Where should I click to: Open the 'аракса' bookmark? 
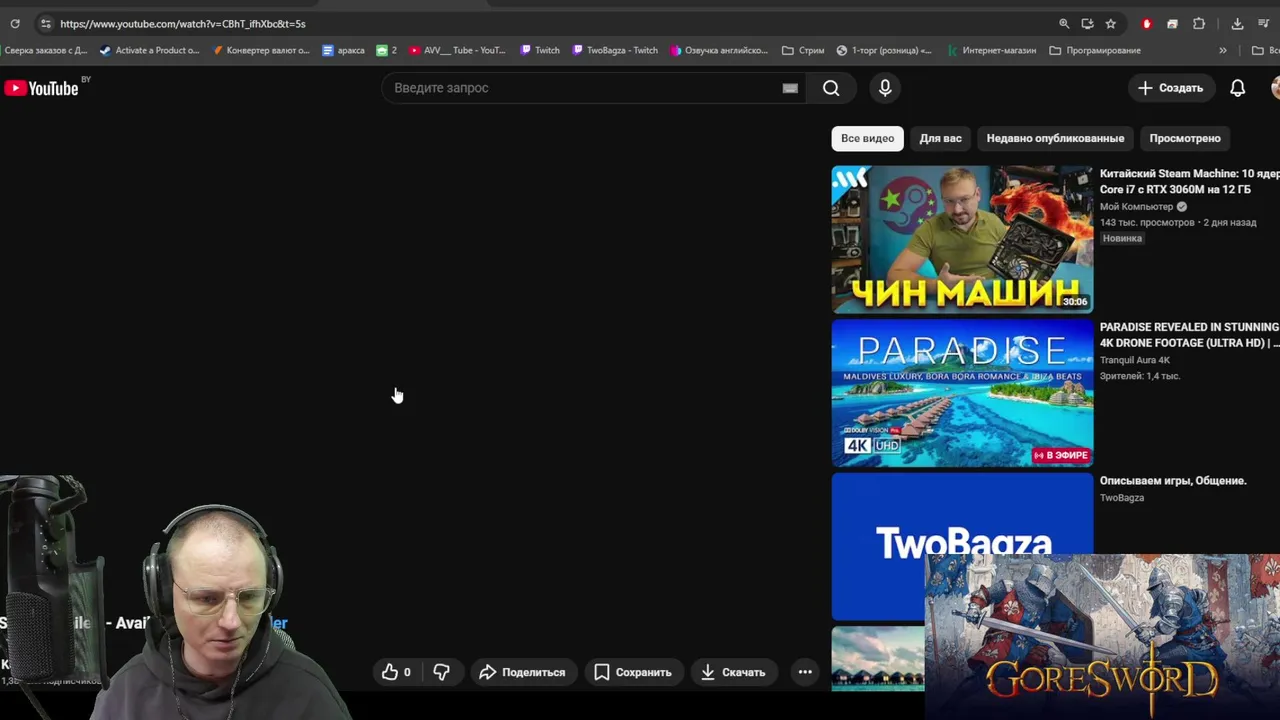343,50
